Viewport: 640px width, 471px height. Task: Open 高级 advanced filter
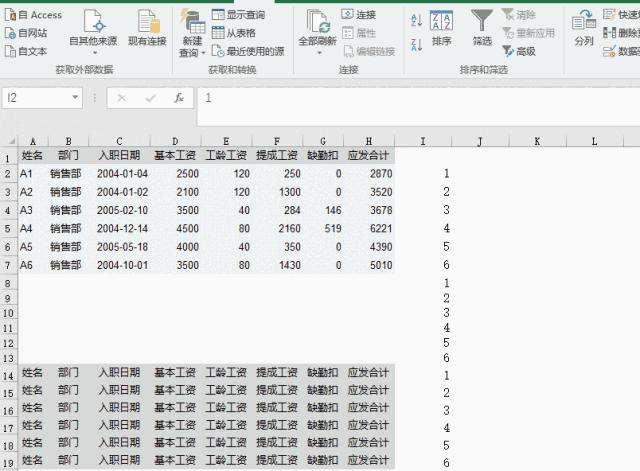pyautogui.click(x=518, y=51)
